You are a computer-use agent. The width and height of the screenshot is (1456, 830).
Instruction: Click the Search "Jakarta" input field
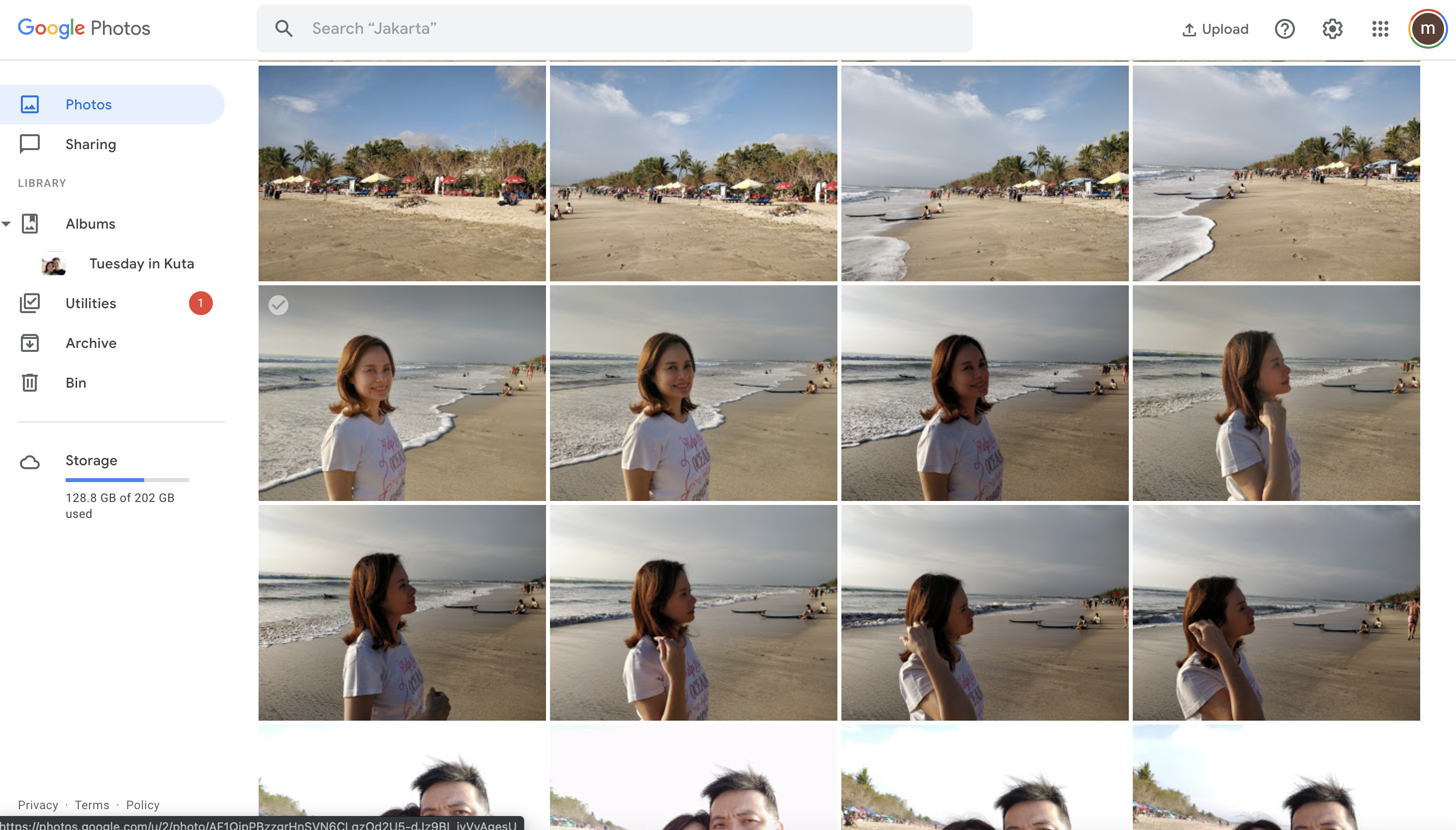(614, 28)
